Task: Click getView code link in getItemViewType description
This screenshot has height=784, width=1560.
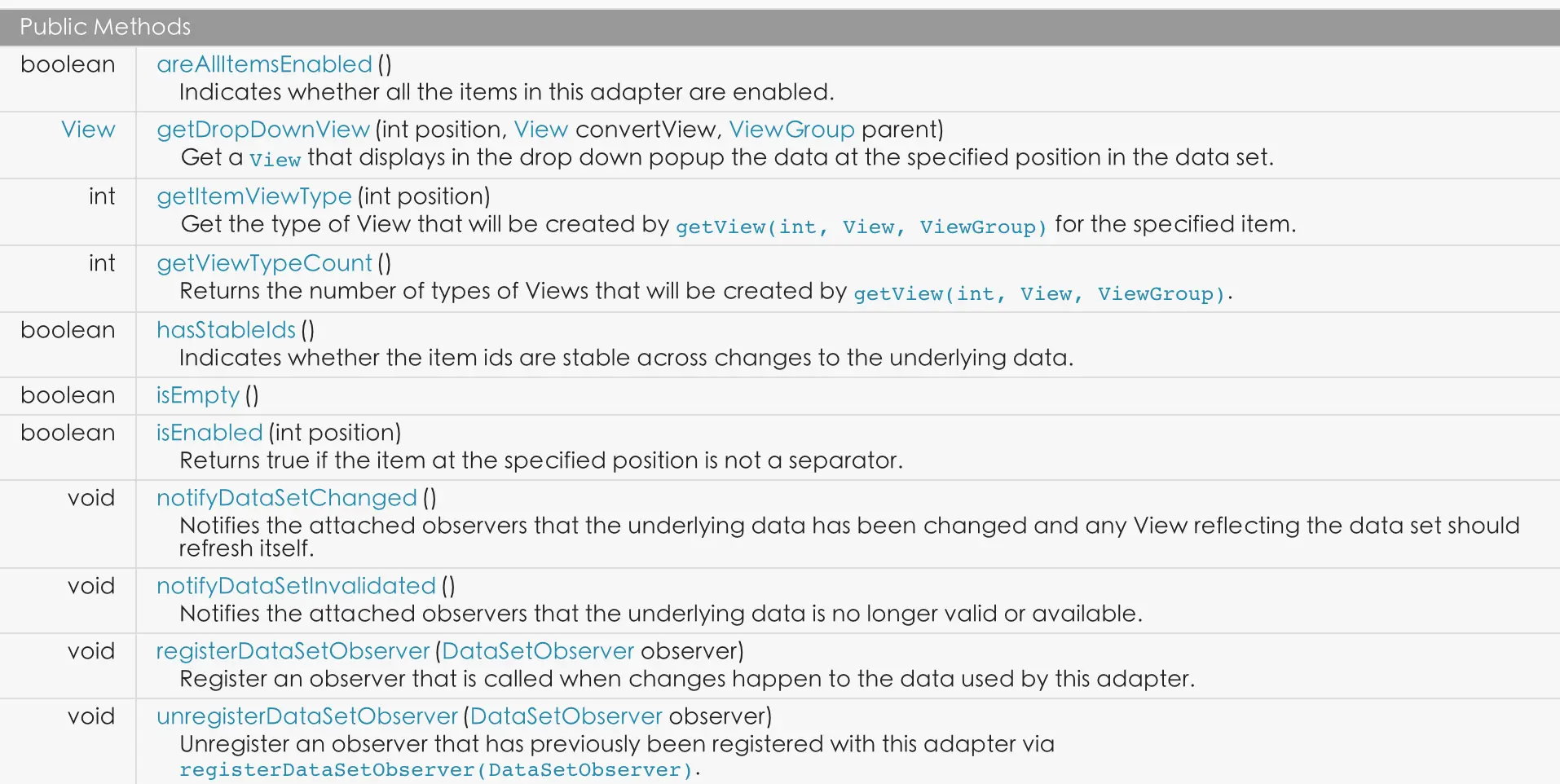Action: pos(861,227)
